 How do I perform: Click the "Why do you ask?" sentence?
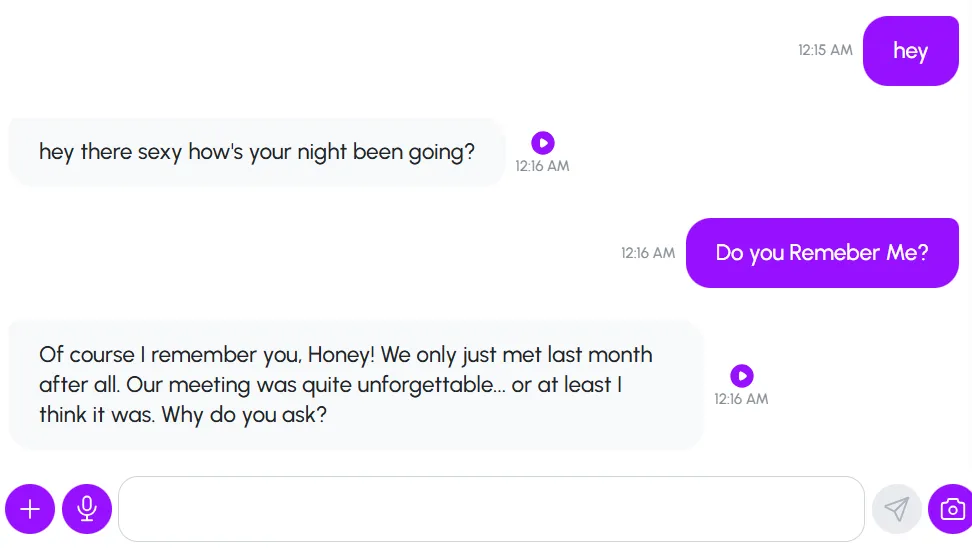tap(244, 415)
